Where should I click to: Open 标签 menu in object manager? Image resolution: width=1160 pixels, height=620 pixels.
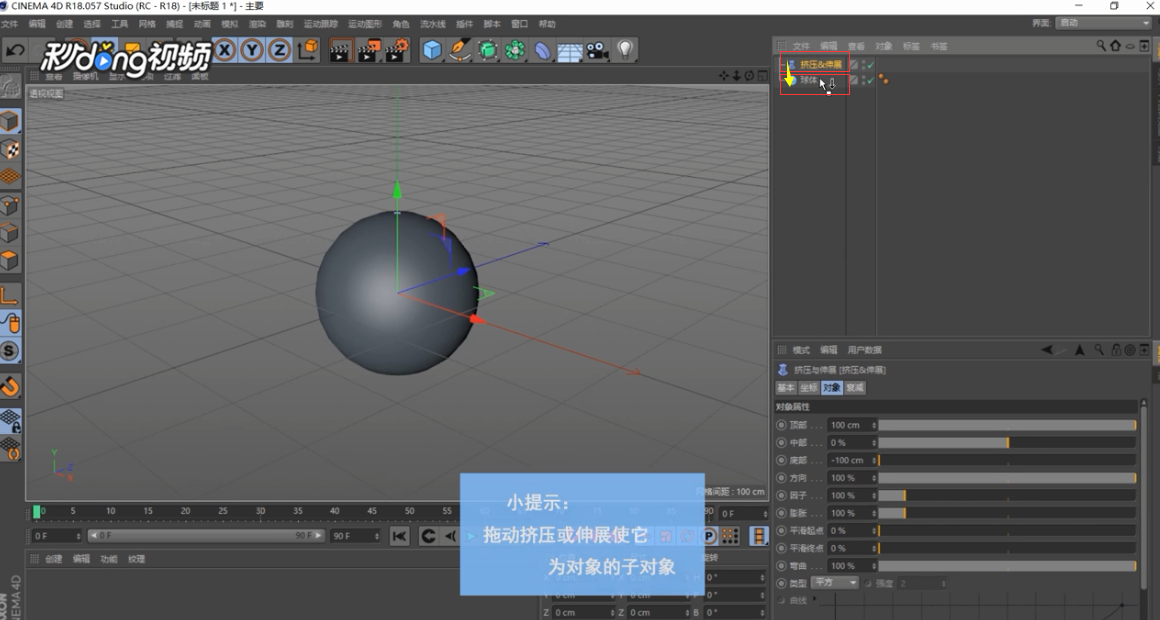tap(911, 46)
